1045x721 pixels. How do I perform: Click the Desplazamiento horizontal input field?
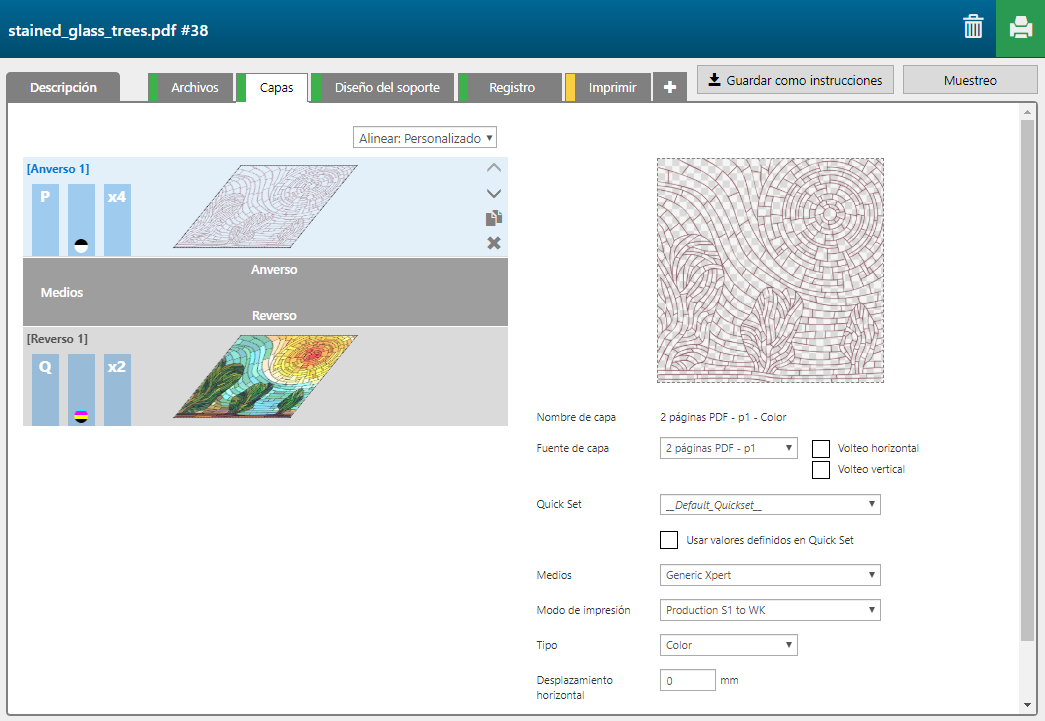687,680
